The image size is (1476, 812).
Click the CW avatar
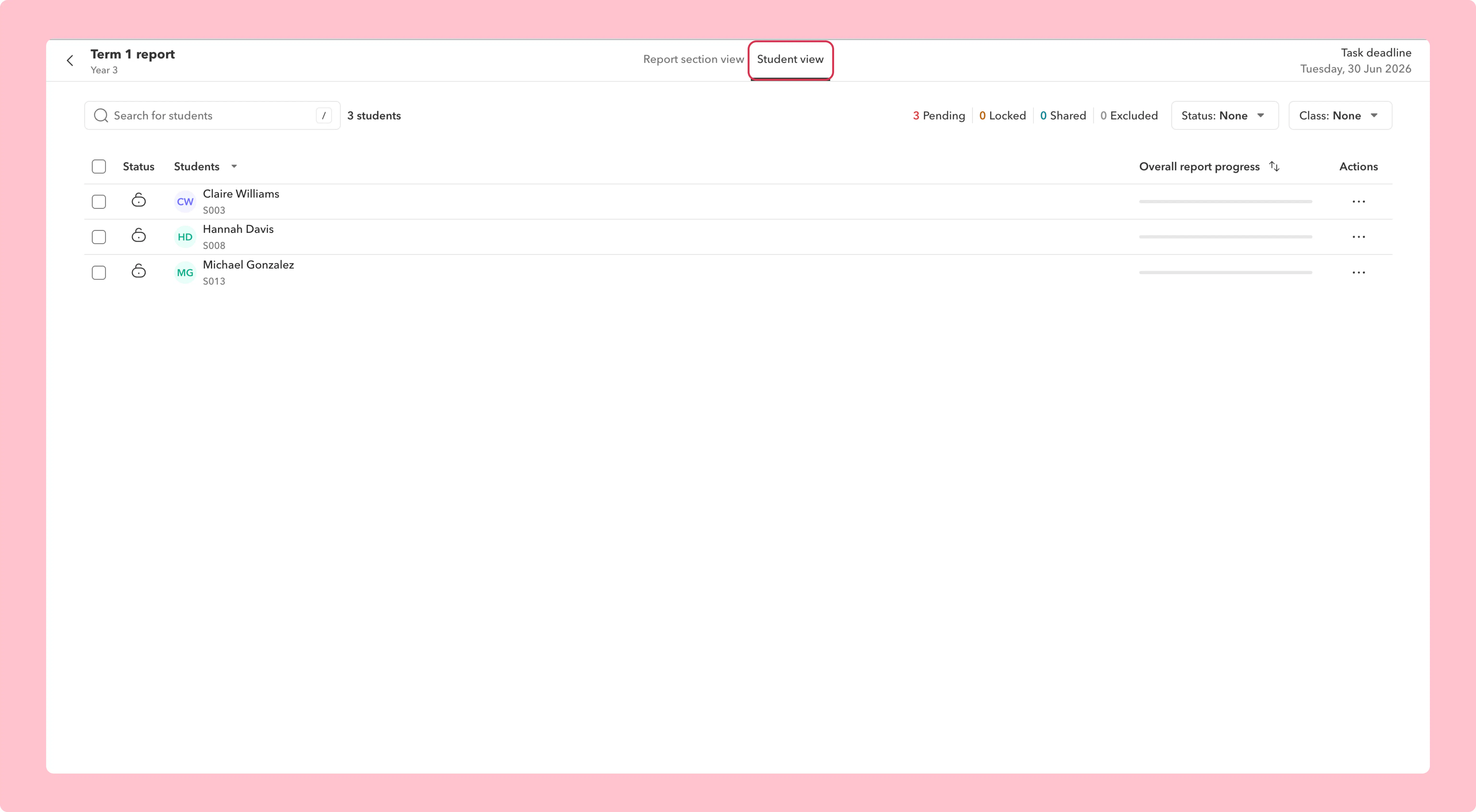pyautogui.click(x=185, y=202)
